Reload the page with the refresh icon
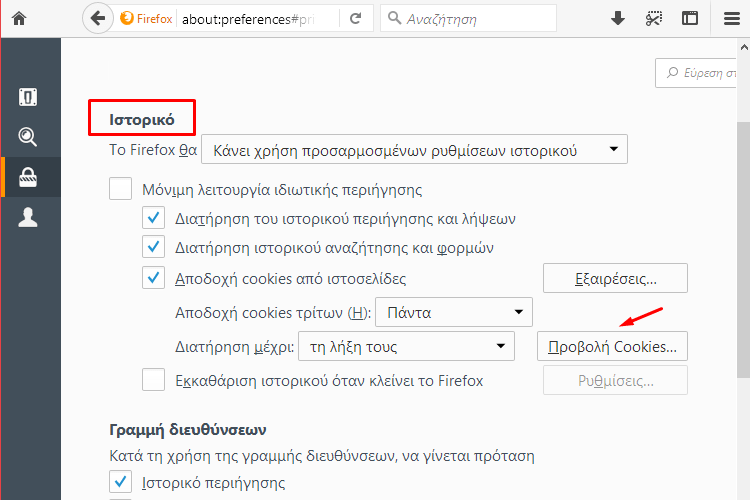The image size is (750, 500). click(355, 19)
